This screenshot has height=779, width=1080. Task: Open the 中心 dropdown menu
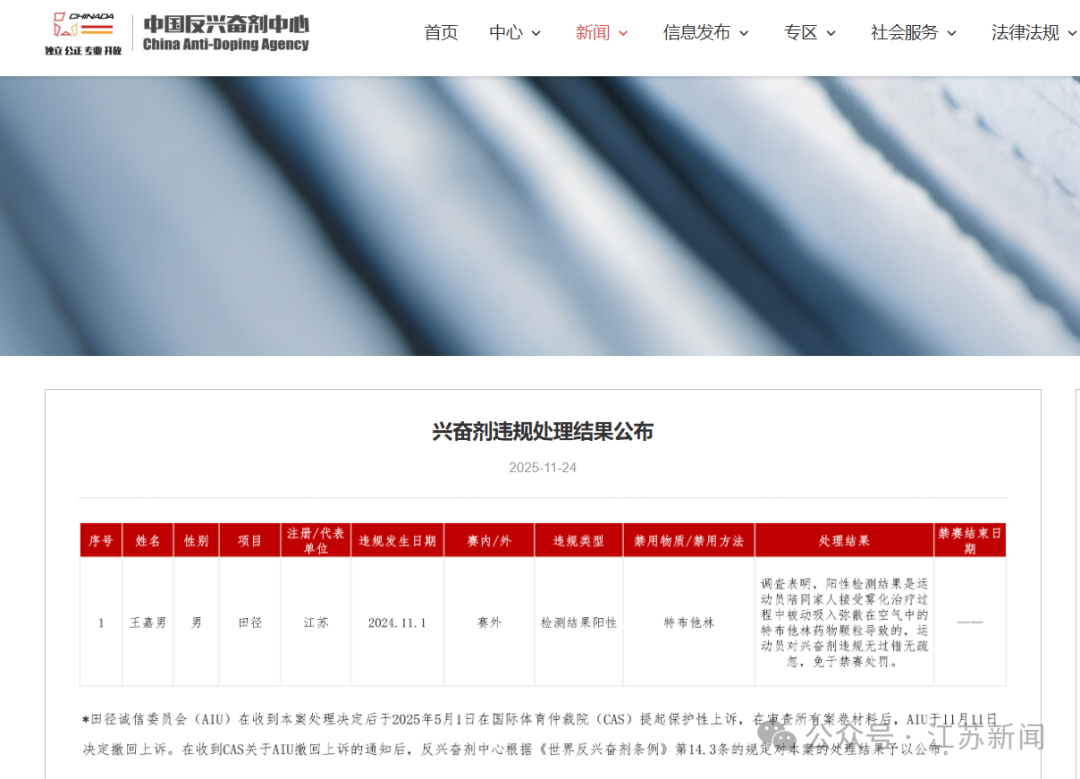coord(507,32)
